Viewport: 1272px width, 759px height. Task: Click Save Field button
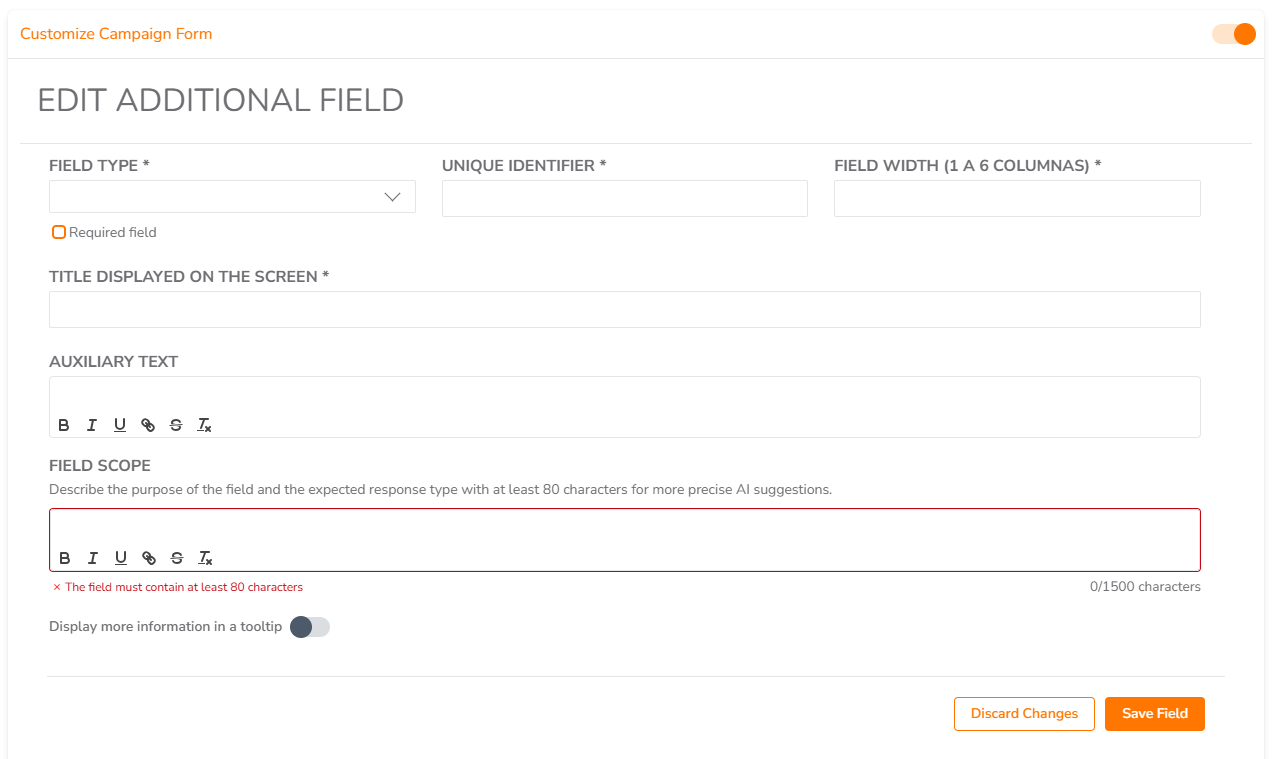click(1155, 714)
